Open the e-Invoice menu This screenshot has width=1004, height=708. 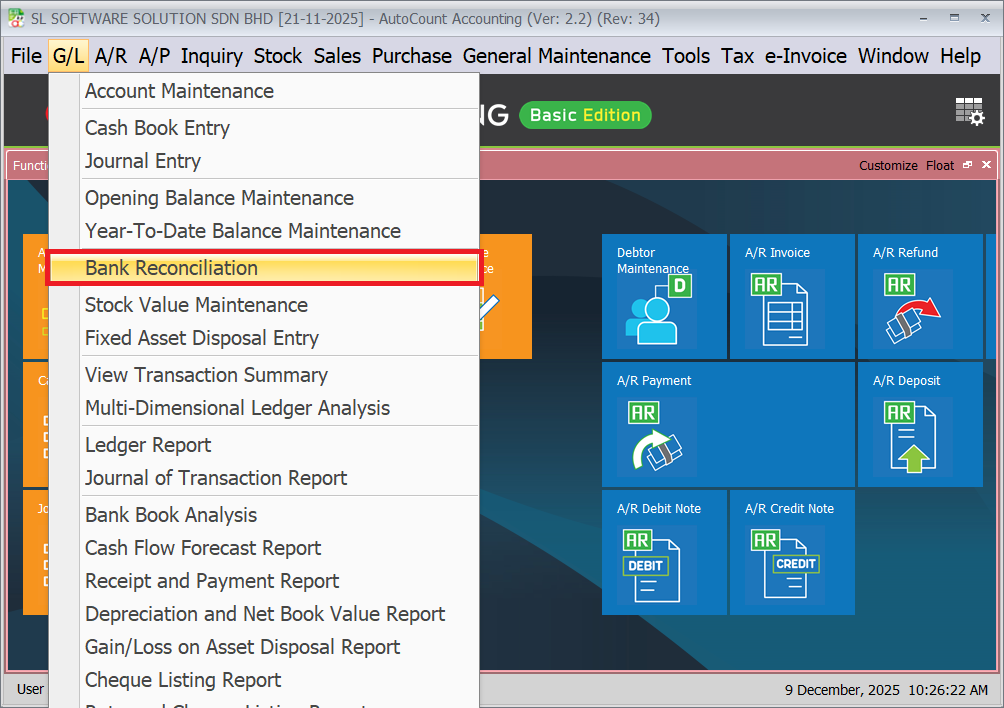pos(806,56)
